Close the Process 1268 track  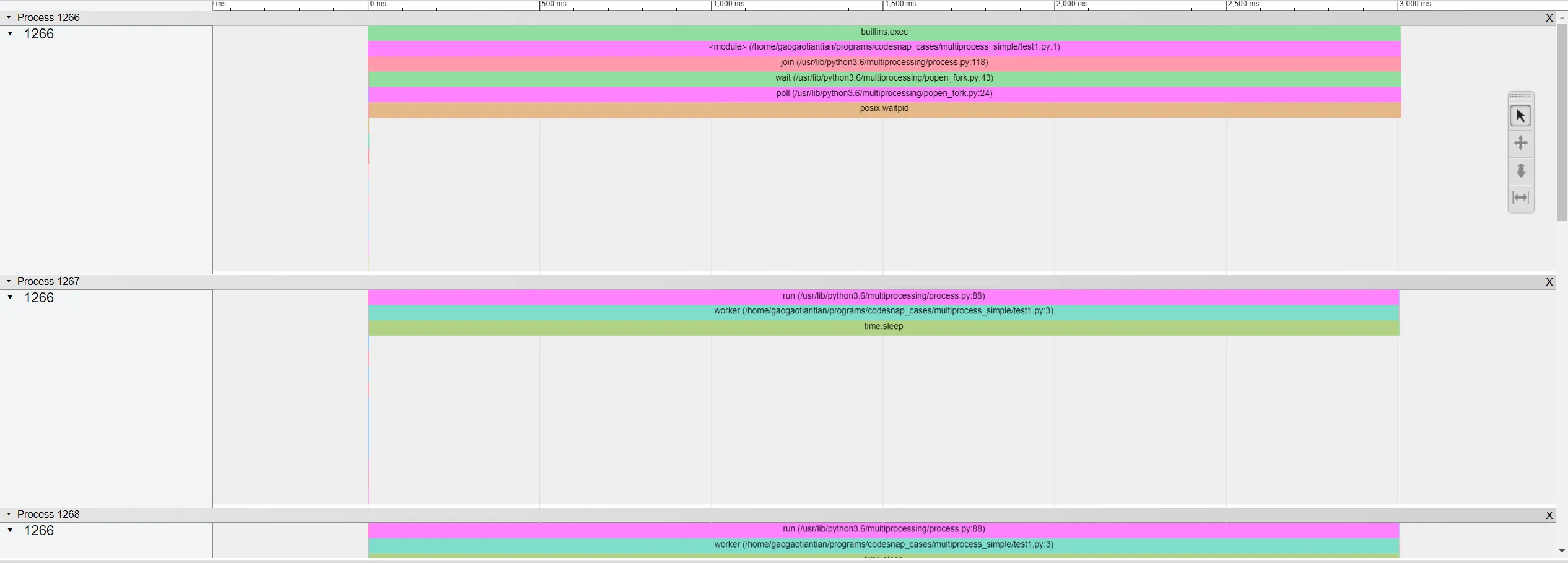tap(1549, 515)
